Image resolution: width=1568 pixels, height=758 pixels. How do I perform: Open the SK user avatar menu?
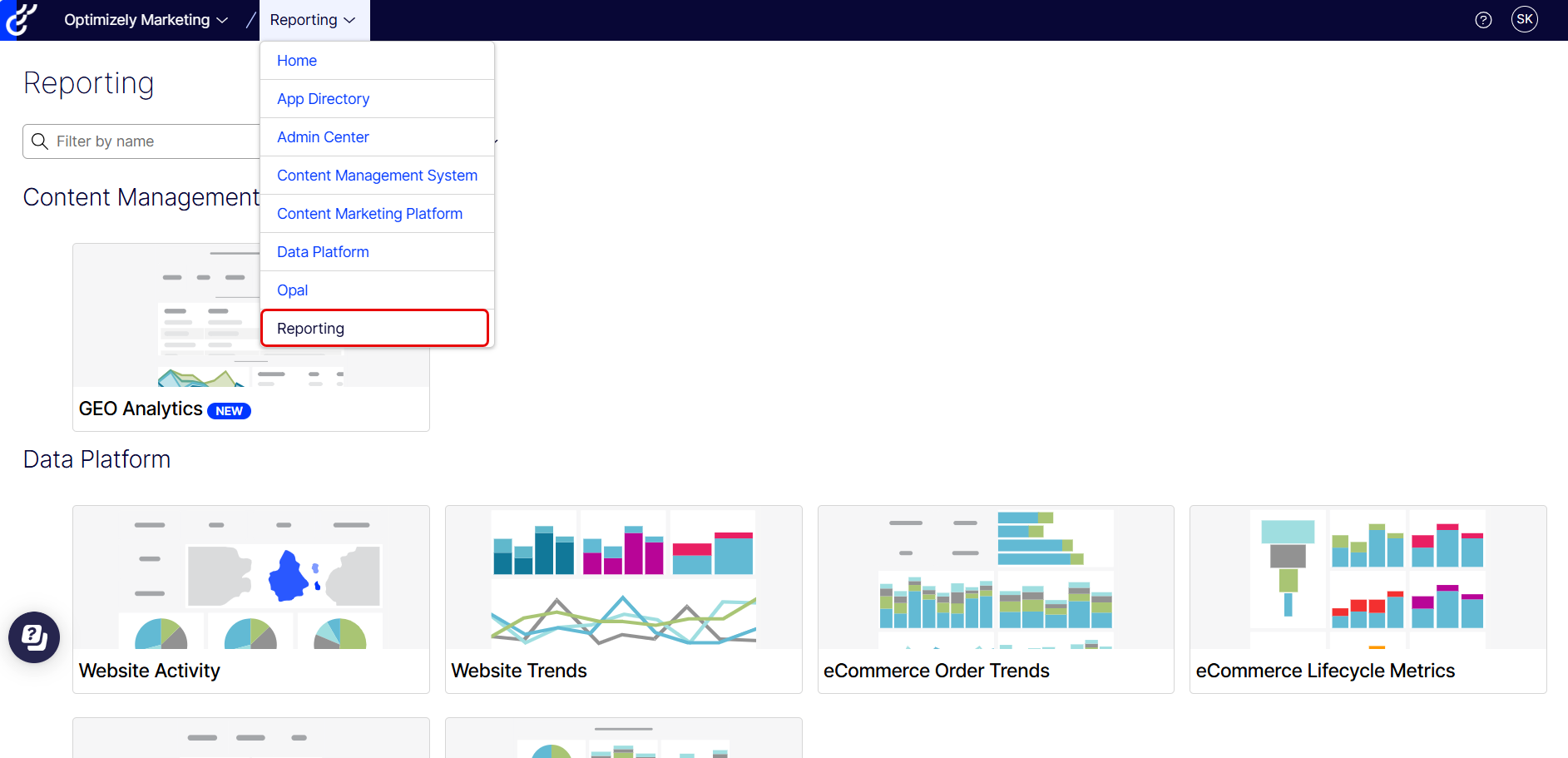pos(1524,19)
